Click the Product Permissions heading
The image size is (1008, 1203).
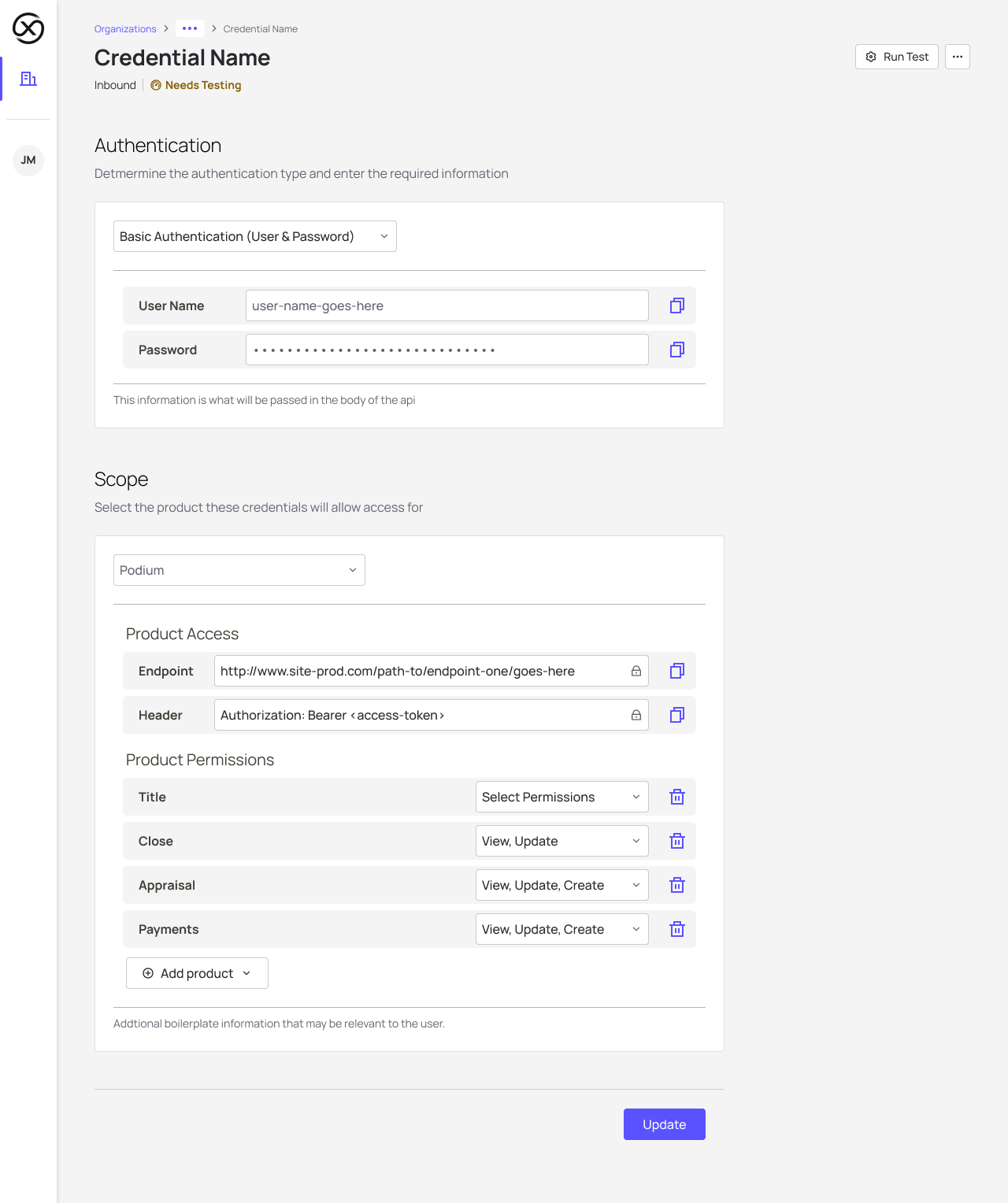point(200,760)
